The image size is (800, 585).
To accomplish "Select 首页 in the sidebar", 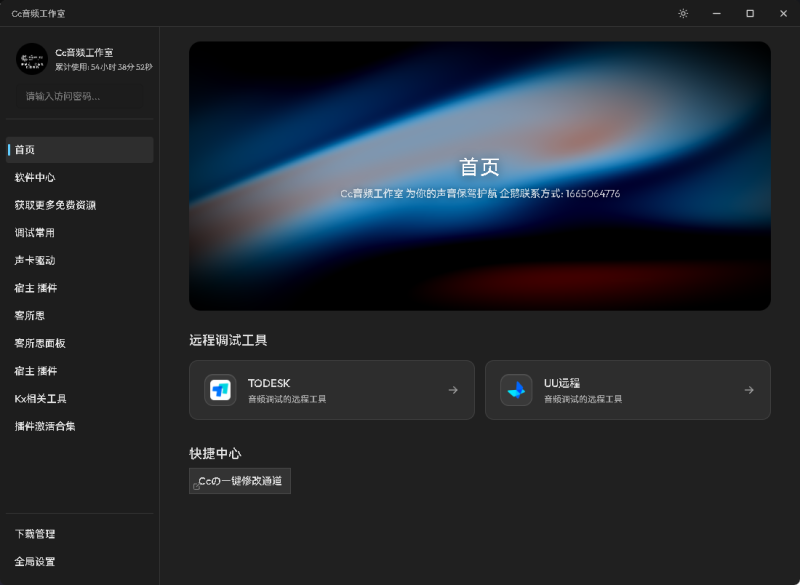I will [x=80, y=150].
